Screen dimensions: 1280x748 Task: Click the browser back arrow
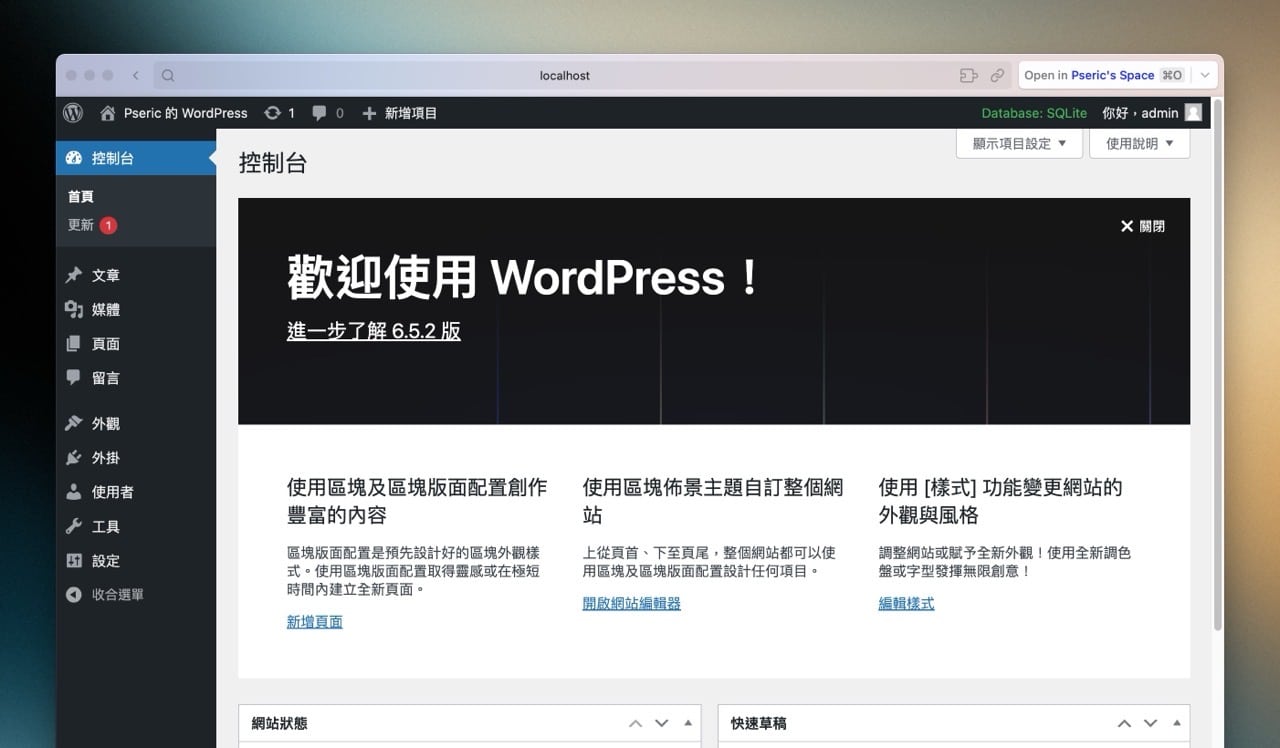(x=136, y=75)
